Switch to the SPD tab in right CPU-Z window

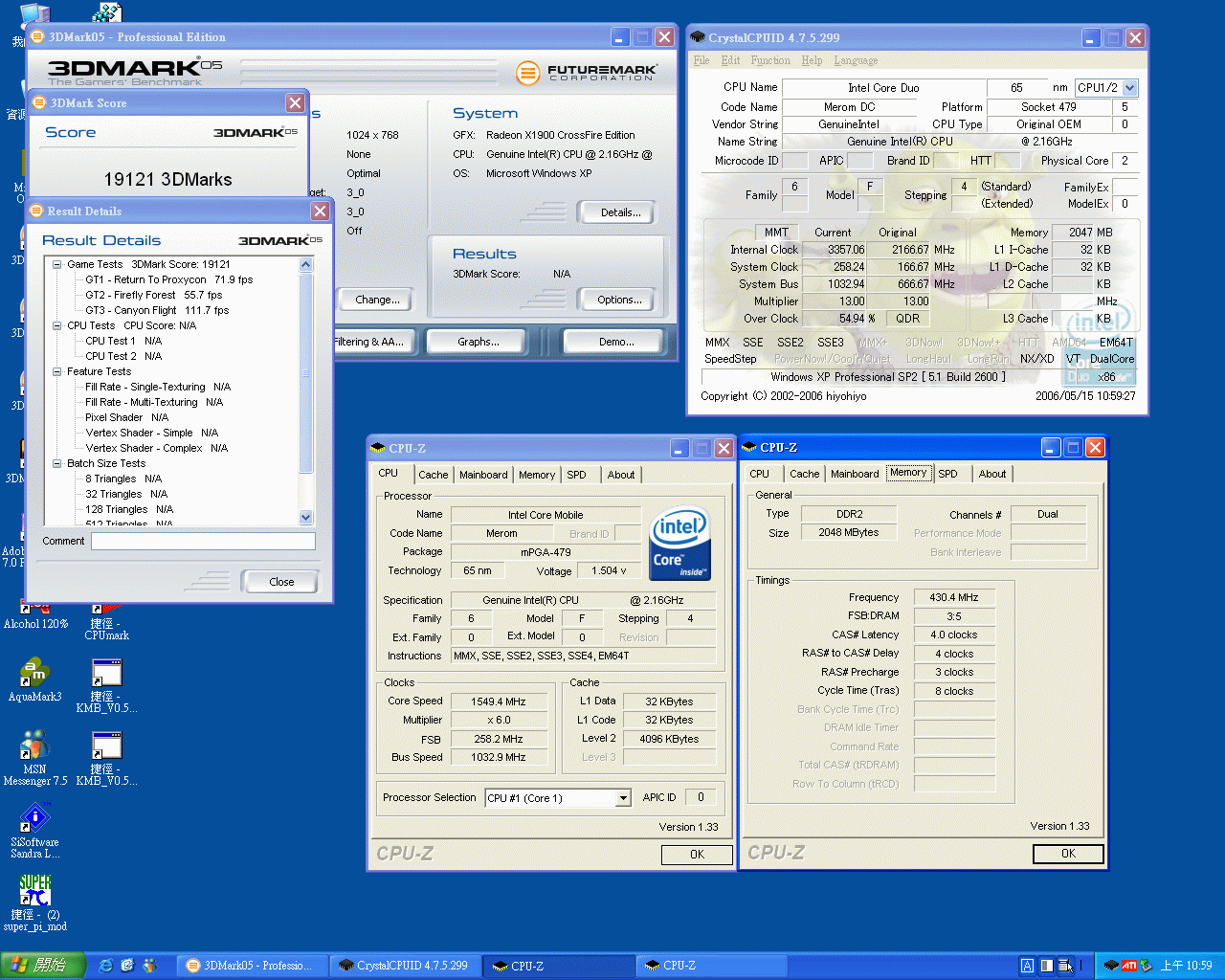(x=947, y=474)
